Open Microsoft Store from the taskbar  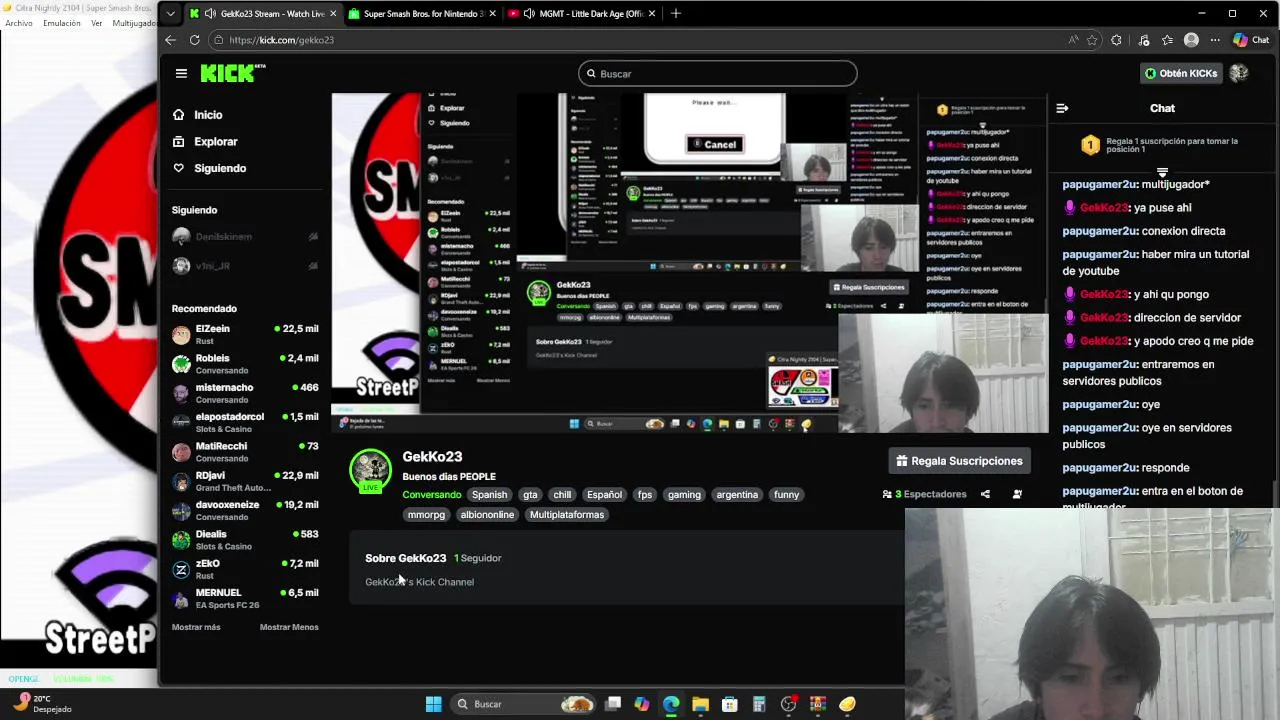tap(730, 704)
